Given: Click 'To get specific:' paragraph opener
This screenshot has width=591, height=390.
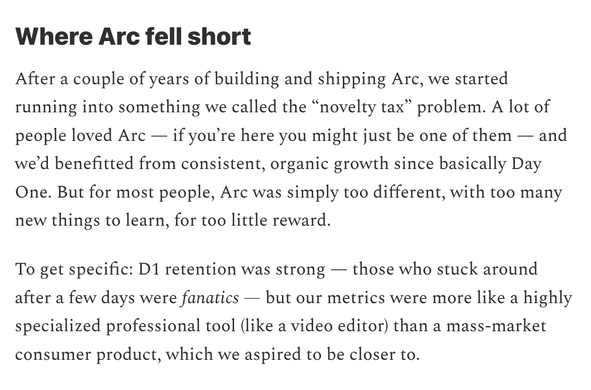Looking at the screenshot, I should pos(74,269).
